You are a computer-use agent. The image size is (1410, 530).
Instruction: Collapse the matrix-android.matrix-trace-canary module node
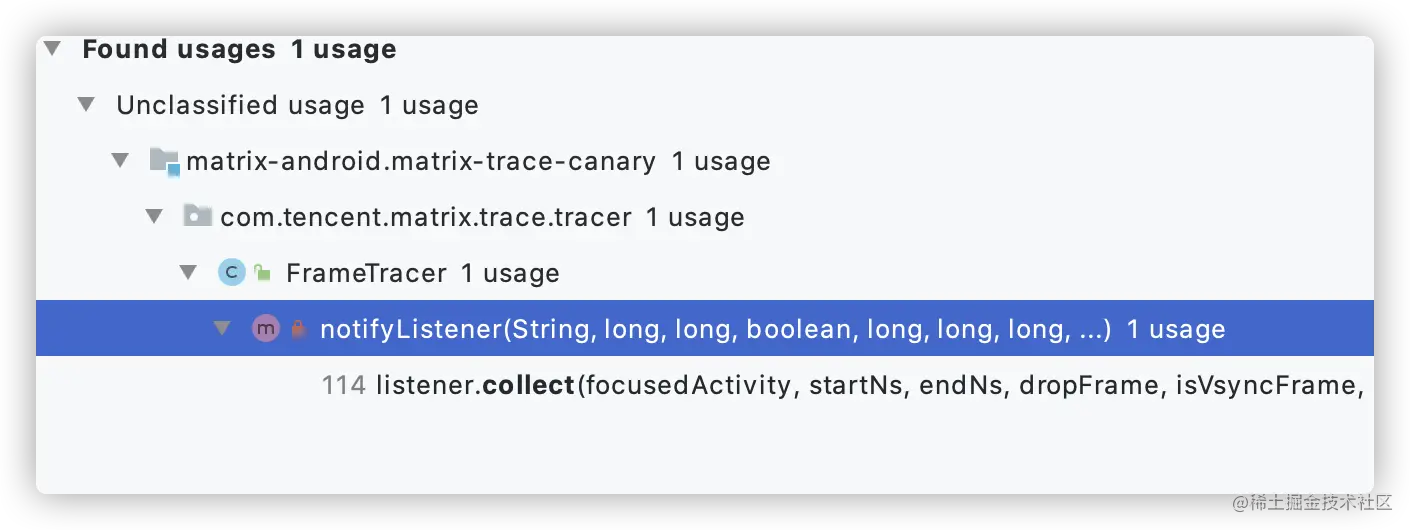[121, 161]
